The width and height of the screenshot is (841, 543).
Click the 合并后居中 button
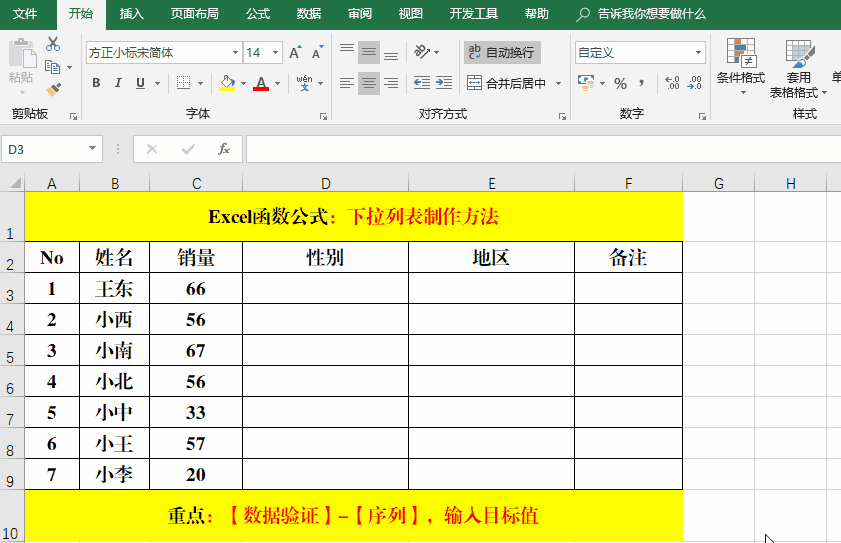507,83
